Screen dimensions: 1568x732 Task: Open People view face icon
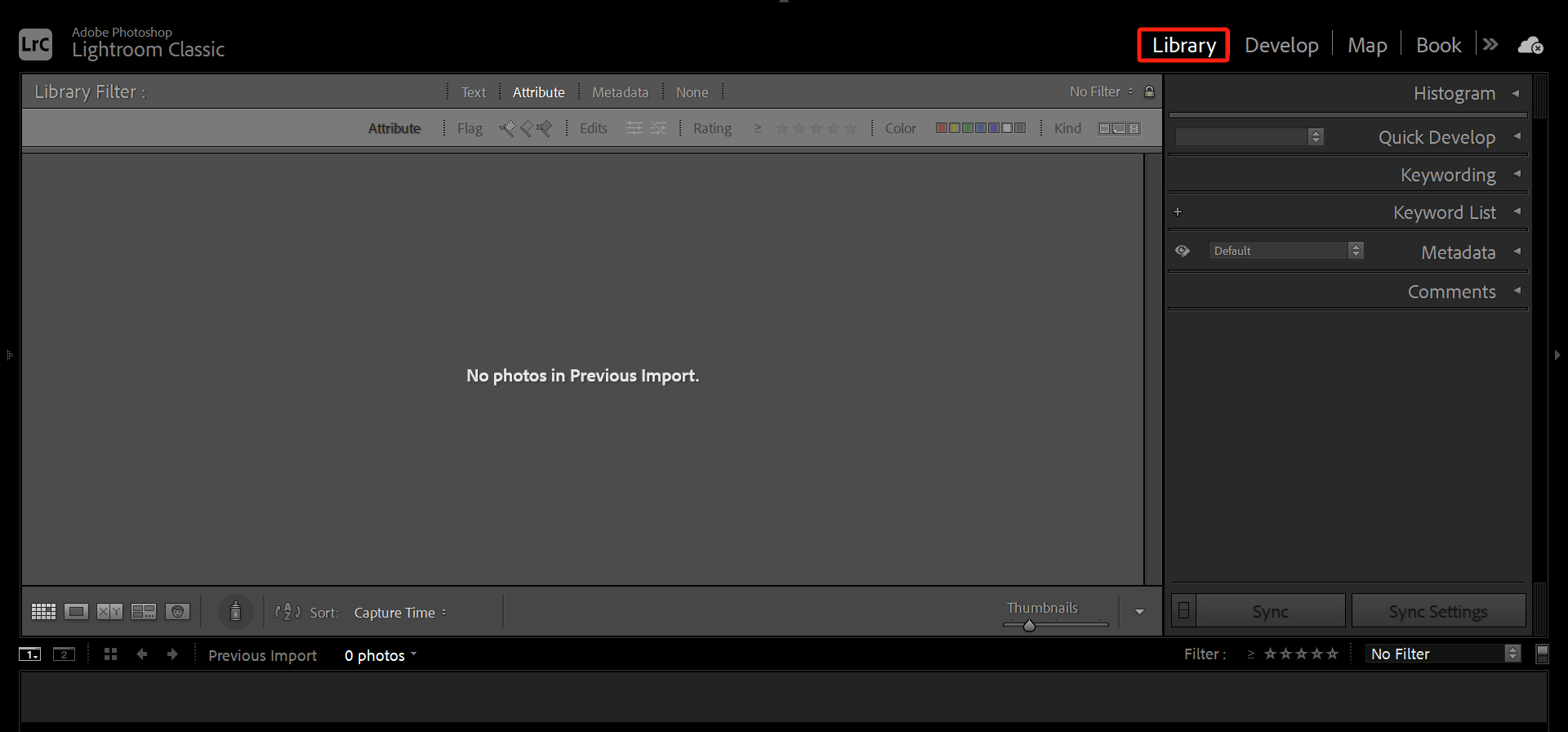[x=177, y=611]
